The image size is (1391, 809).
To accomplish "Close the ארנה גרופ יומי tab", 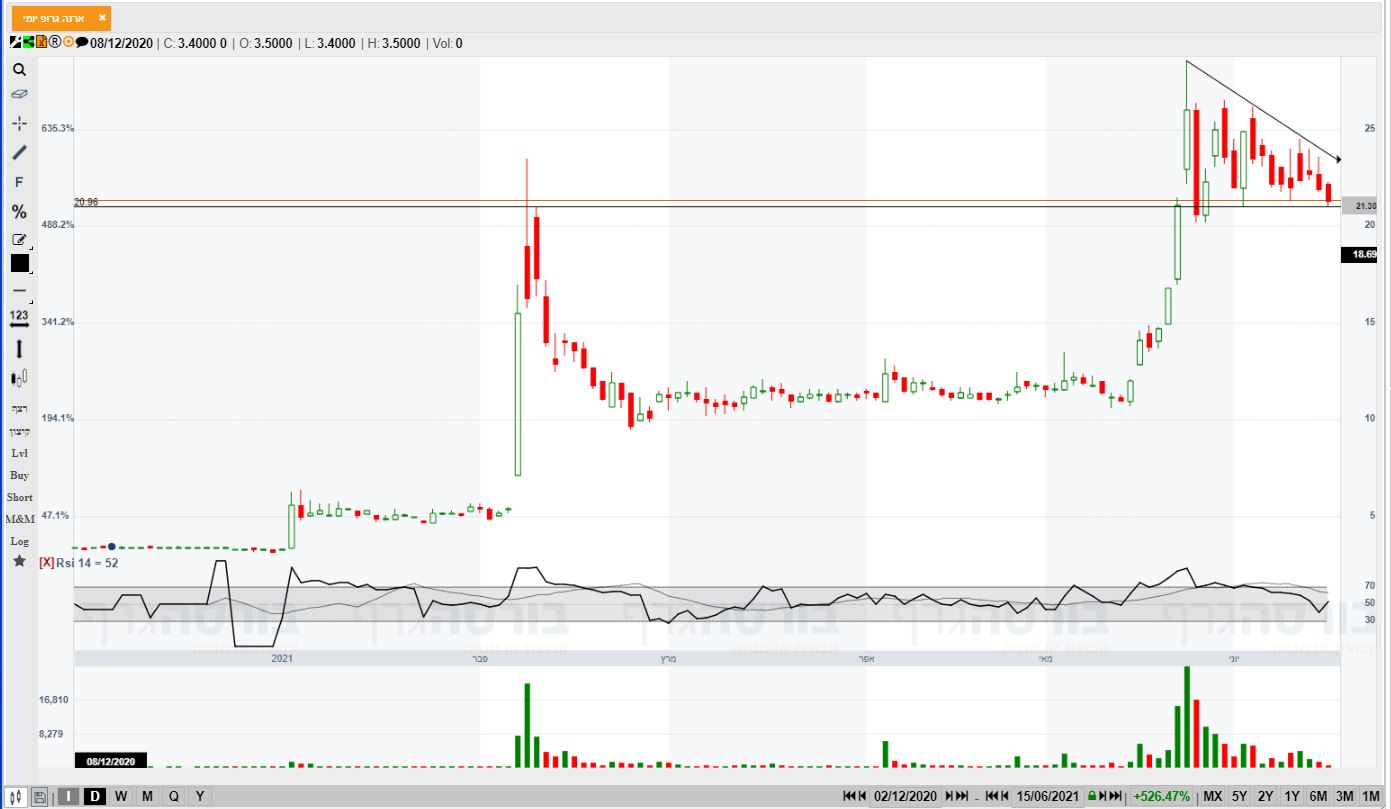I will pos(102,18).
